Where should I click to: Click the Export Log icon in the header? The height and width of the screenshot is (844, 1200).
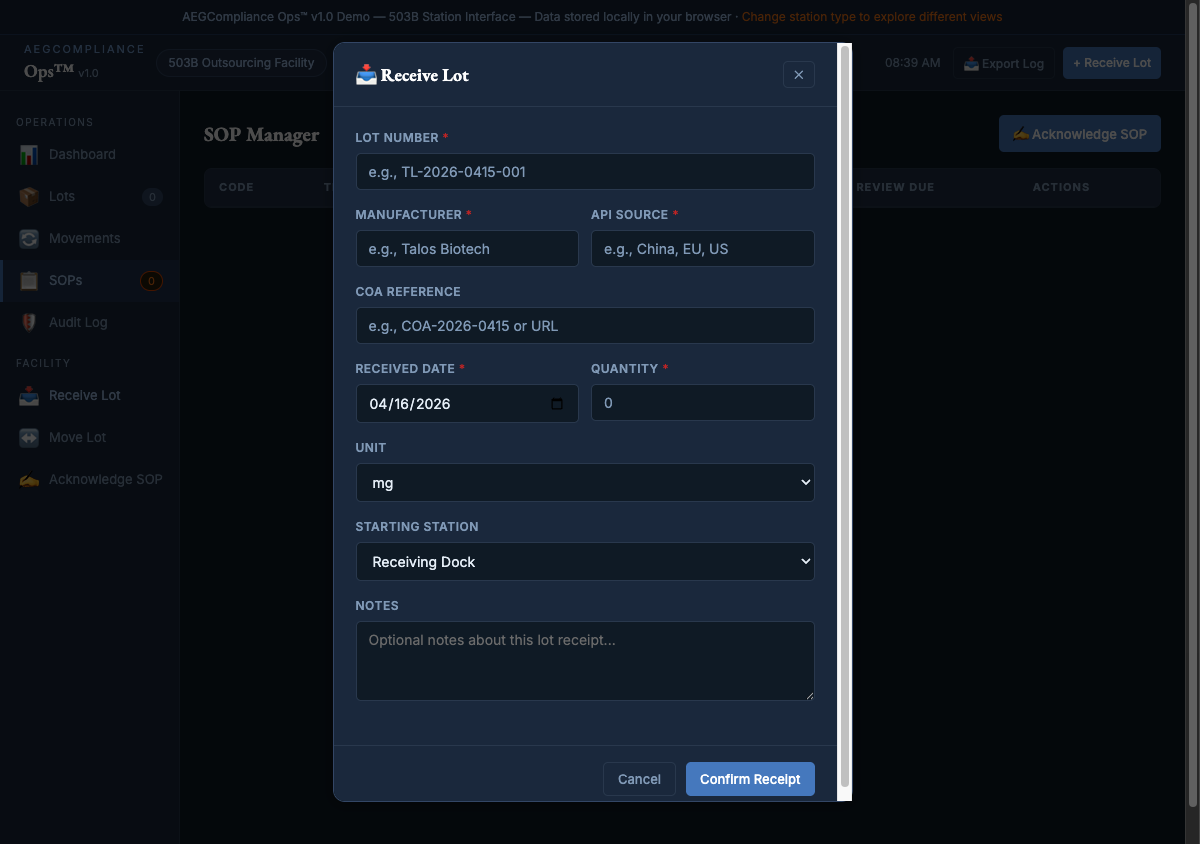click(x=970, y=63)
